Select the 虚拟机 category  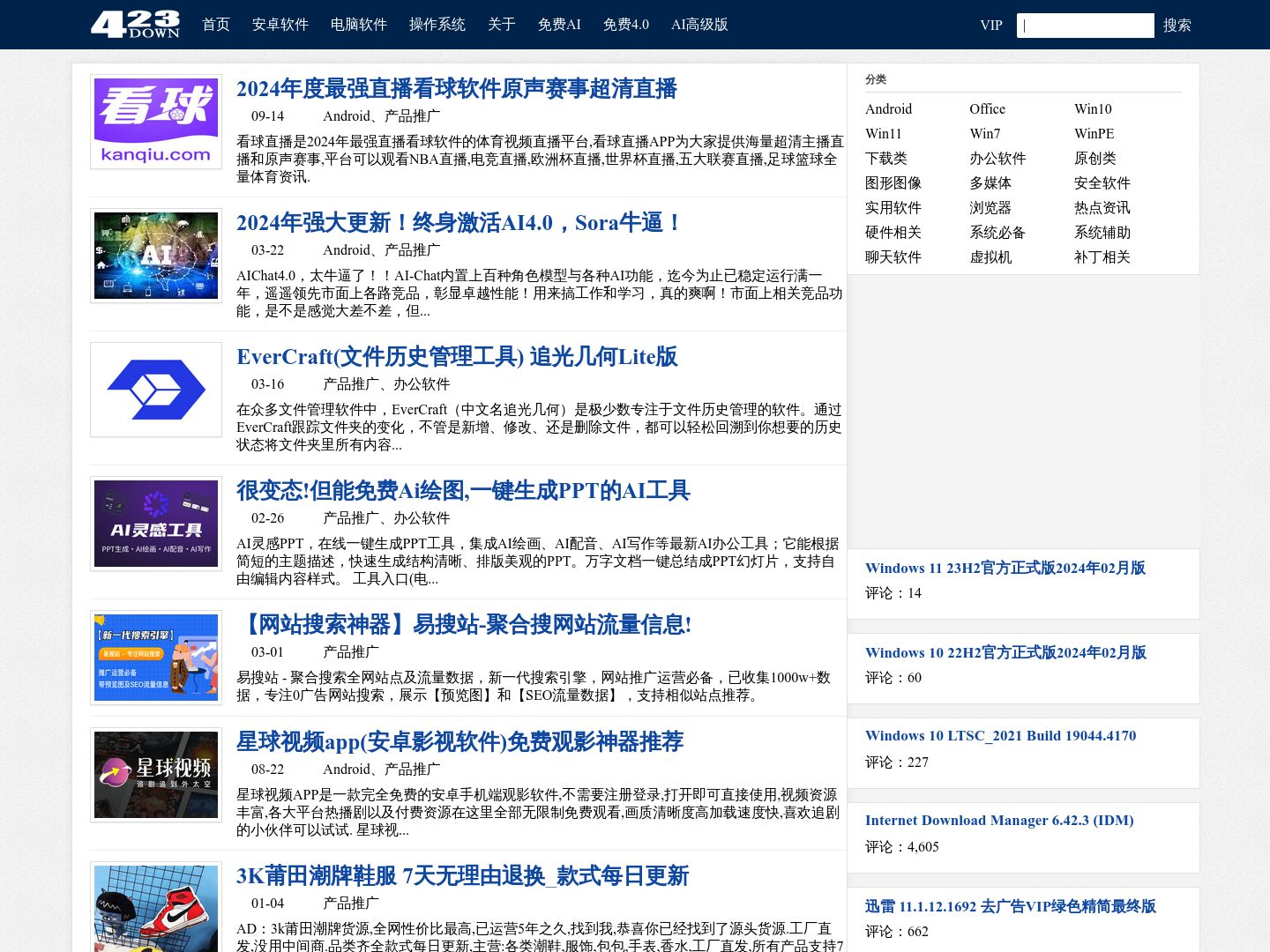pos(990,257)
